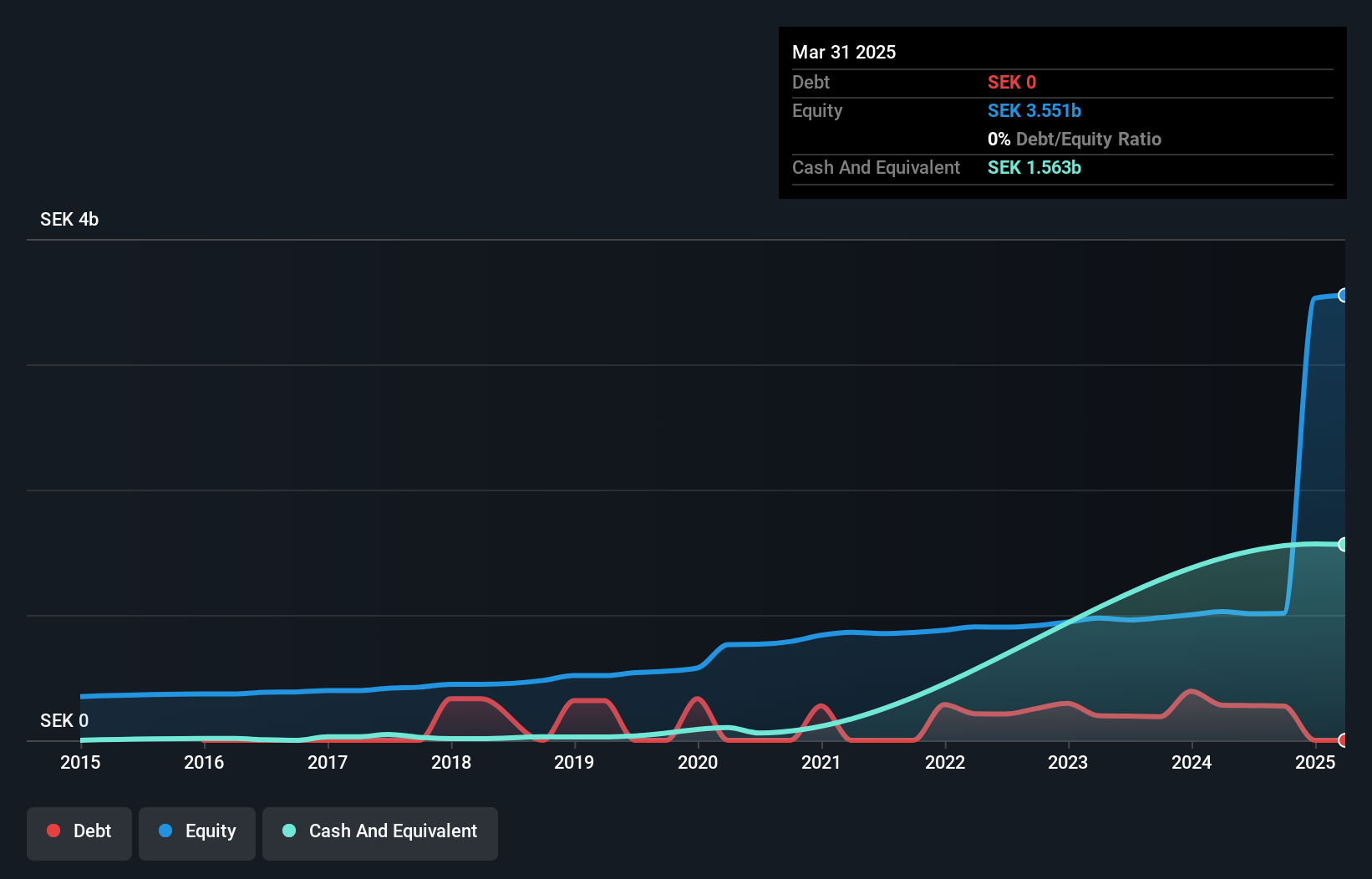
Task: Click the 0% Debt/Equity Ratio text
Action: pos(1075,139)
